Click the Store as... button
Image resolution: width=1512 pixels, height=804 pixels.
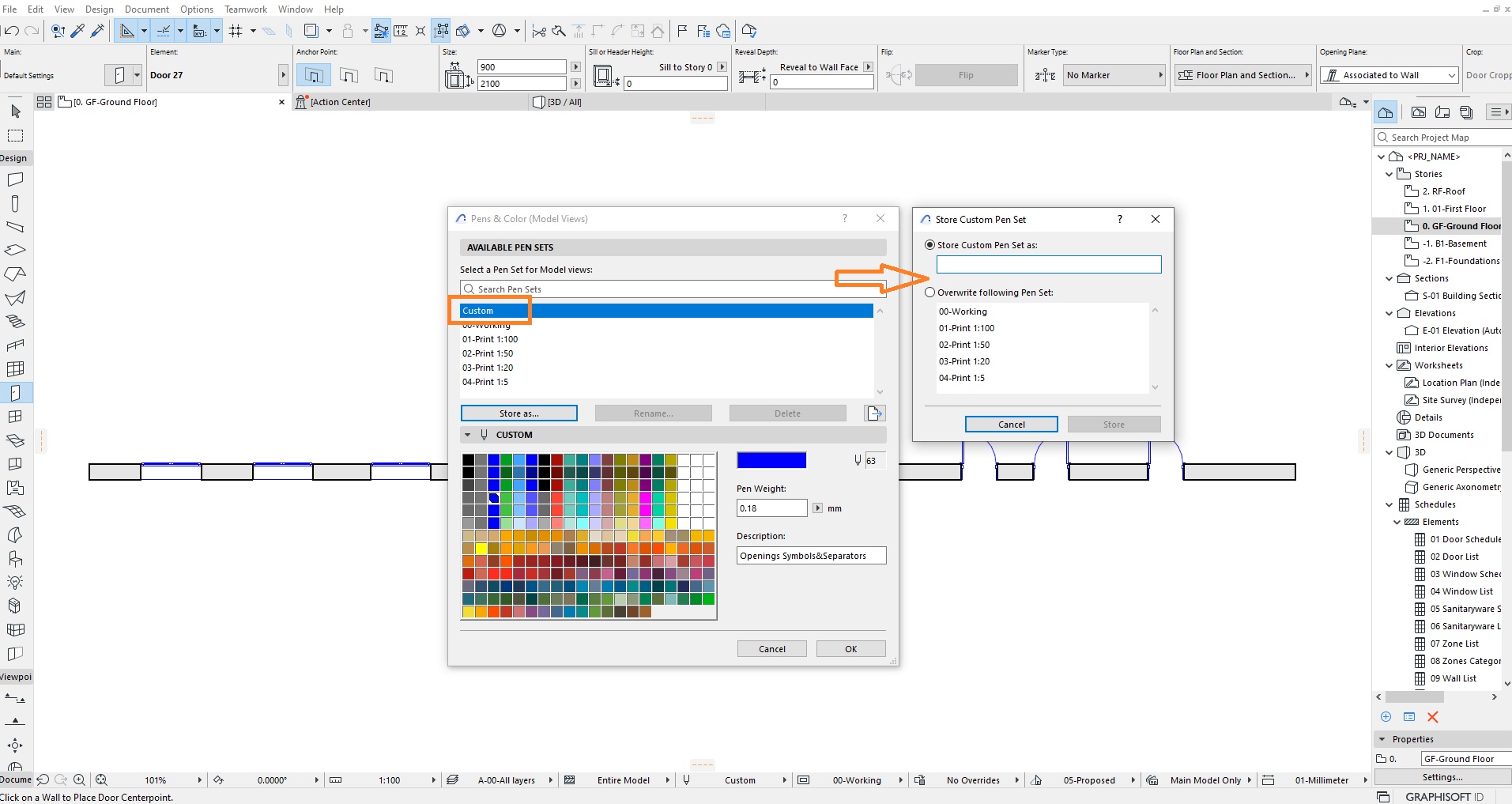pyautogui.click(x=518, y=413)
